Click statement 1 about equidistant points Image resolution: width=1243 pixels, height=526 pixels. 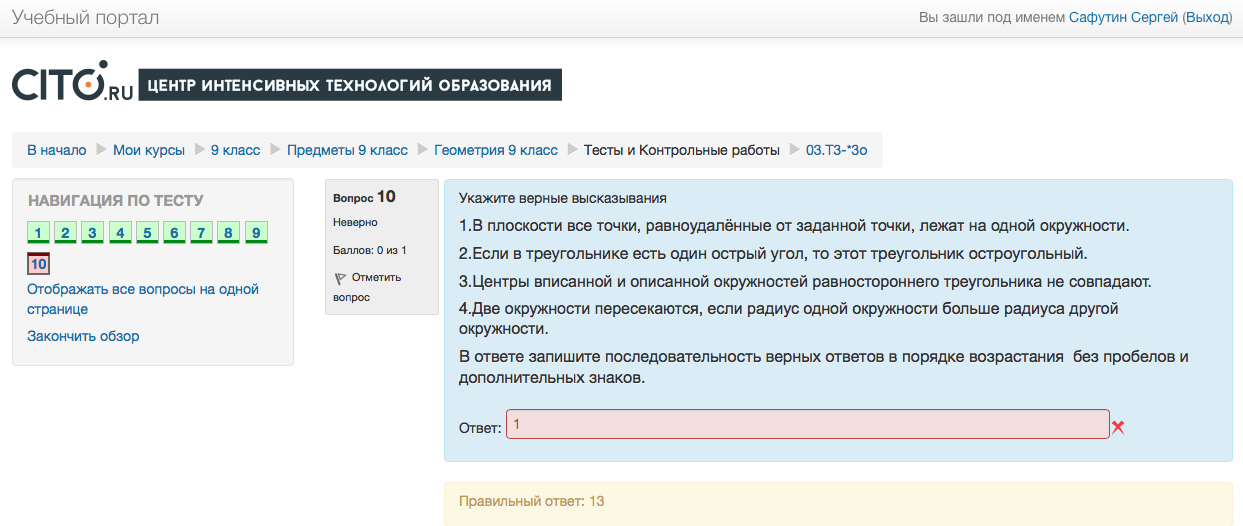tap(794, 226)
